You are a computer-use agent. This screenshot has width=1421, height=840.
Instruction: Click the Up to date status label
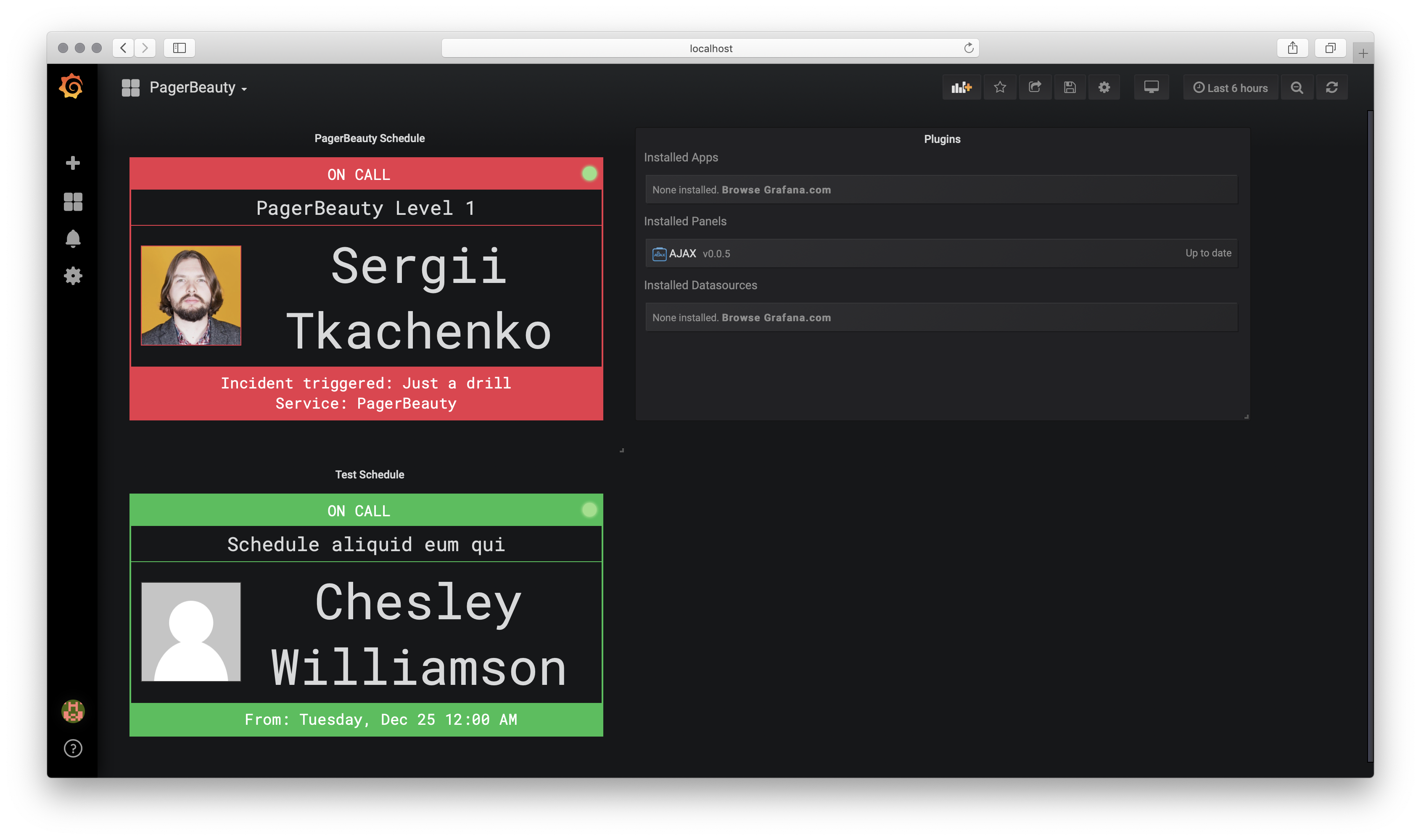1208,253
